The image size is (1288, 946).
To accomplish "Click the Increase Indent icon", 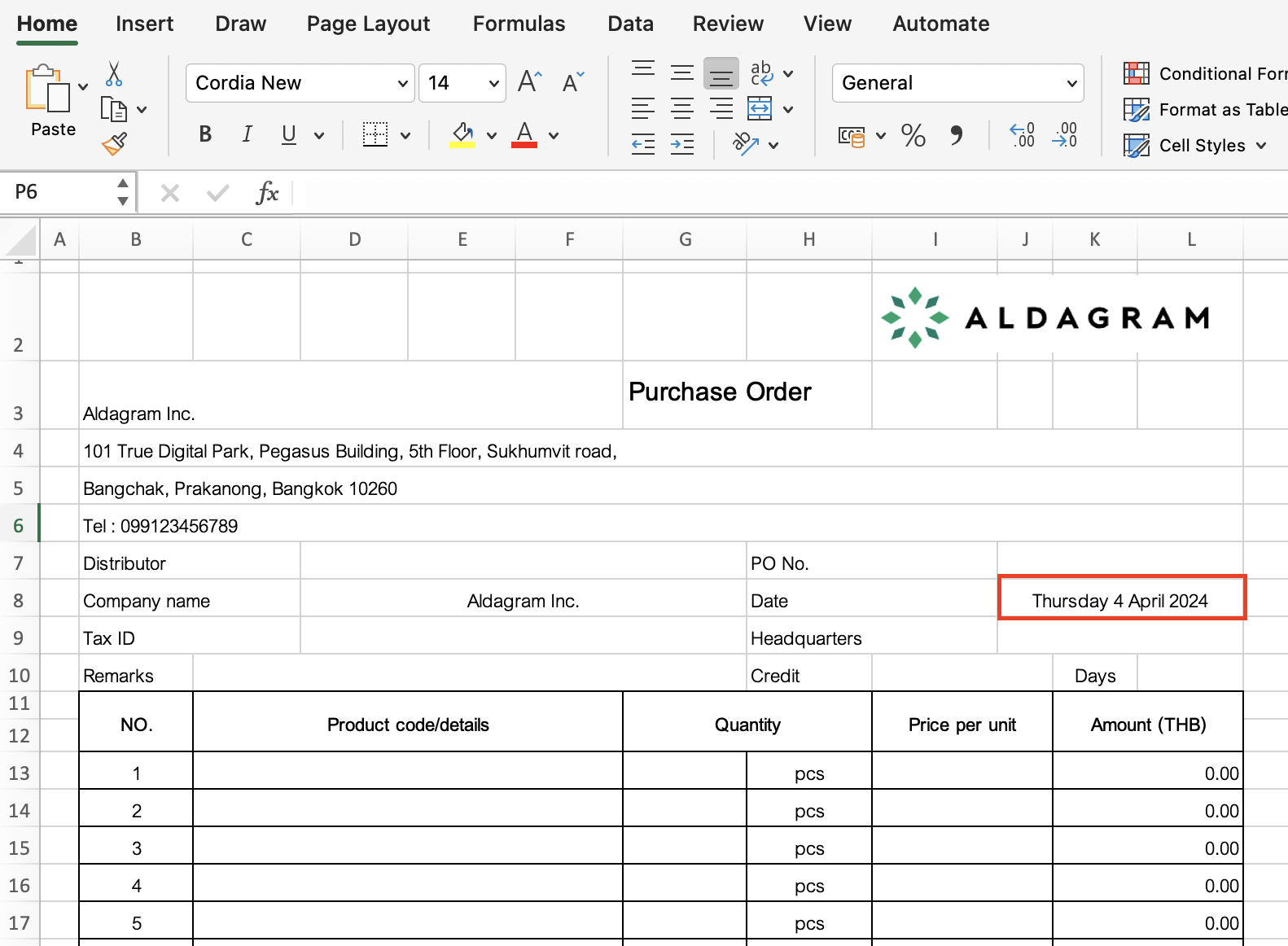I will click(x=682, y=145).
